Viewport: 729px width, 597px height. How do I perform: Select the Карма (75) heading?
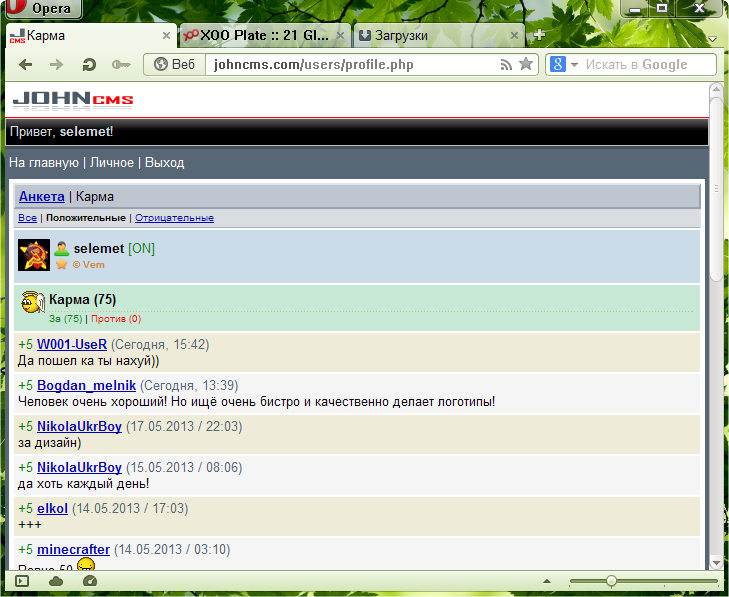pos(82,299)
